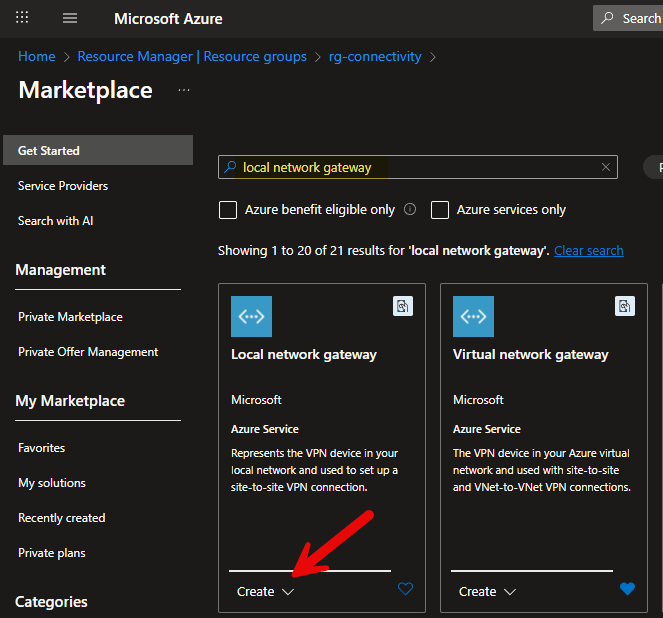Click Clear search link

589,251
